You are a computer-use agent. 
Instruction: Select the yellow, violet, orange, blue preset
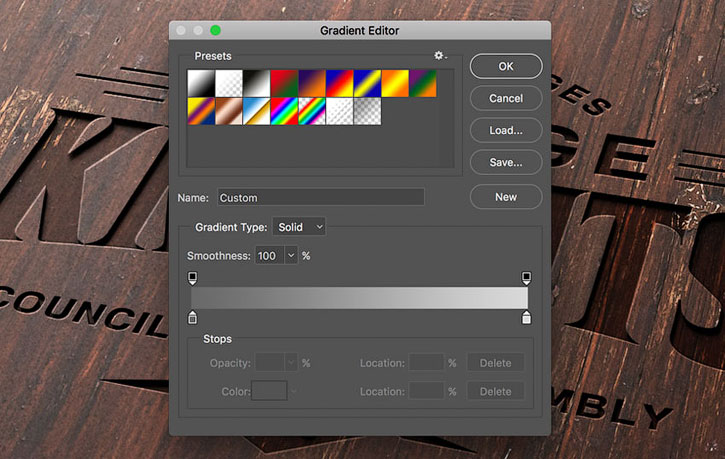pos(201,111)
